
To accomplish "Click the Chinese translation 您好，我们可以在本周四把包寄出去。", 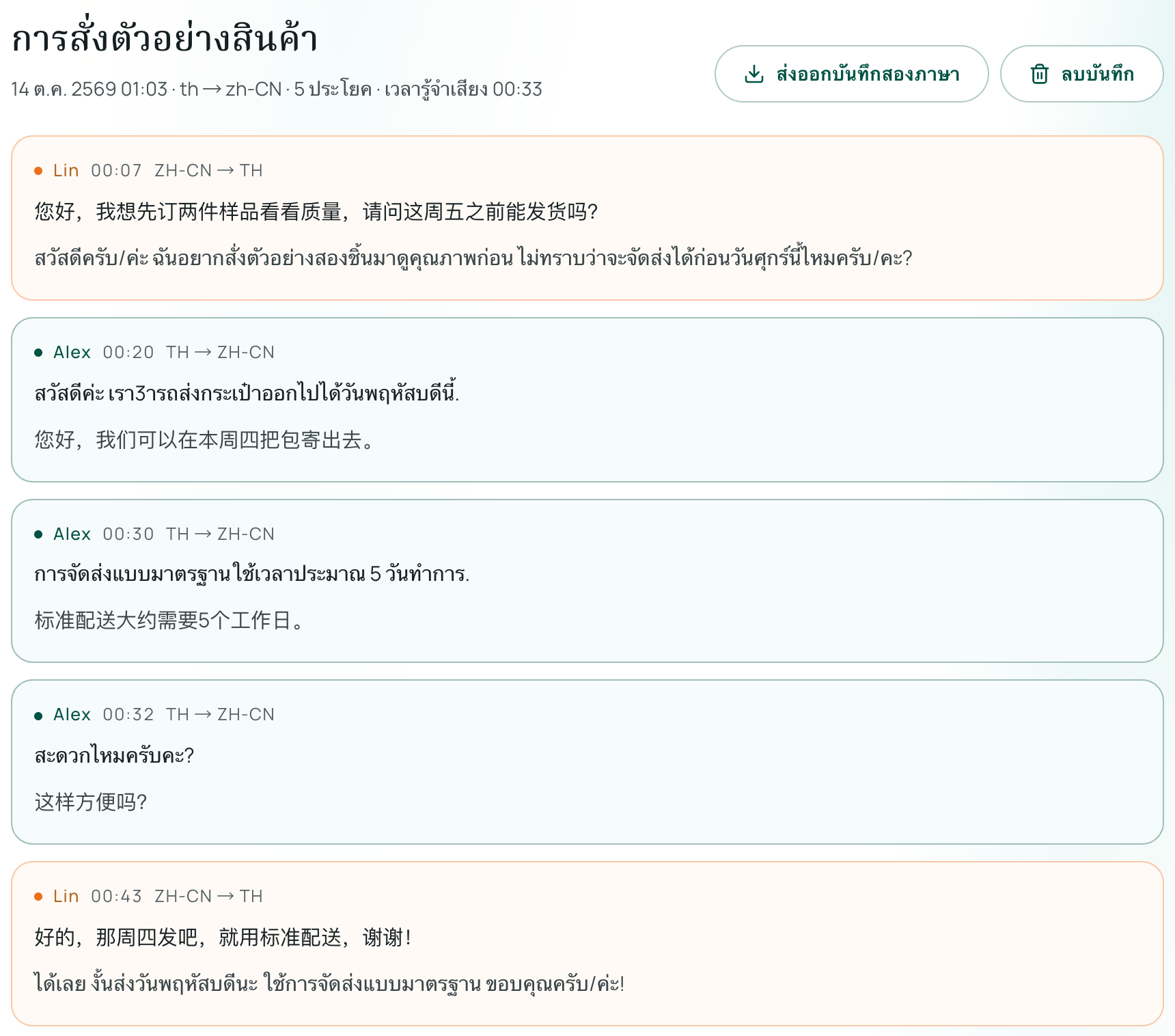I will [x=204, y=439].
